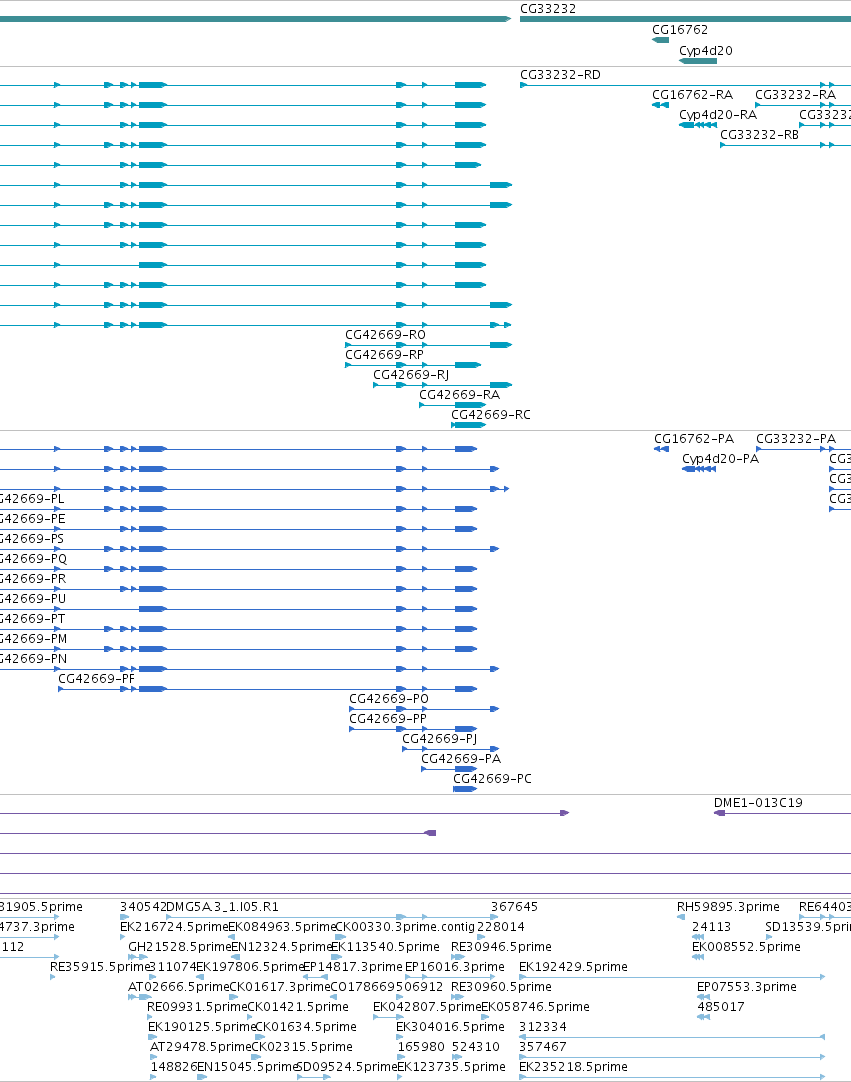The width and height of the screenshot is (851, 1082).
Task: Select the GH21528.5prime EST label
Action: coord(179,947)
